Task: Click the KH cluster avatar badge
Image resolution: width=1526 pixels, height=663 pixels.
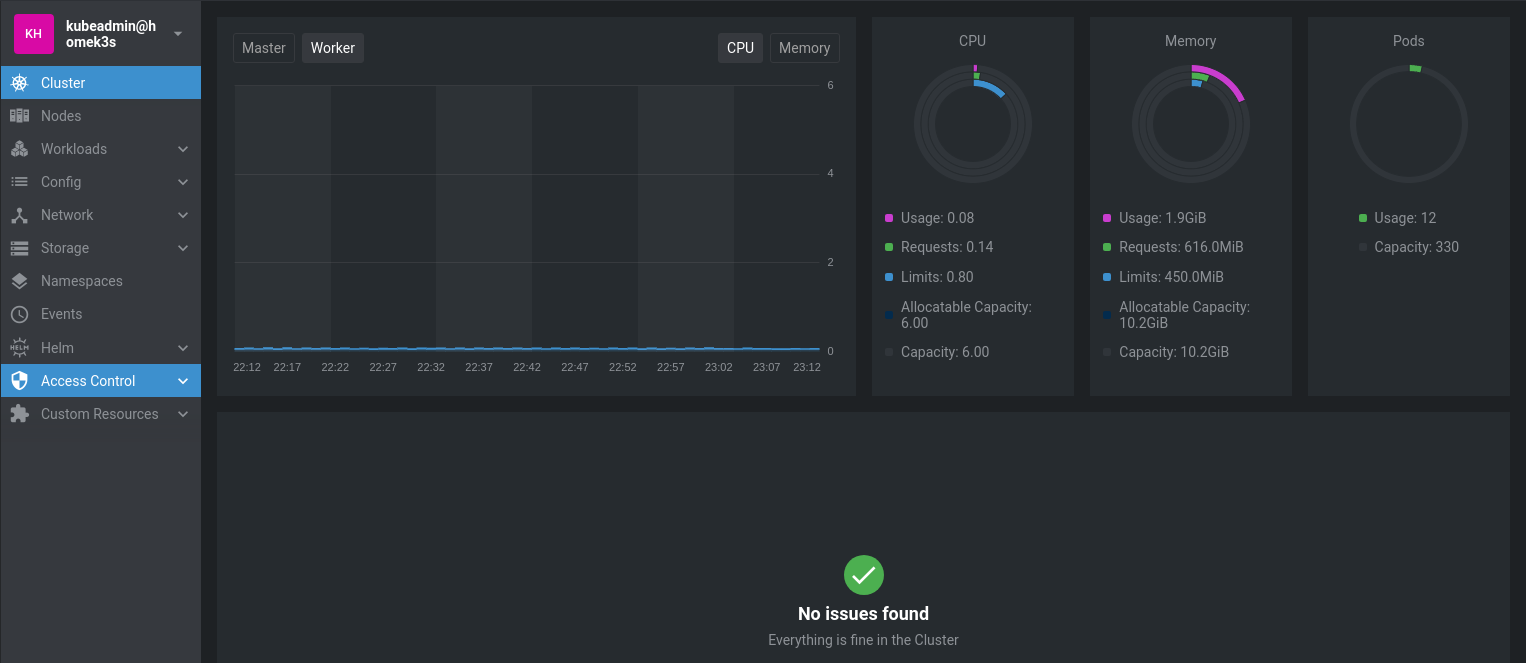Action: pos(33,34)
